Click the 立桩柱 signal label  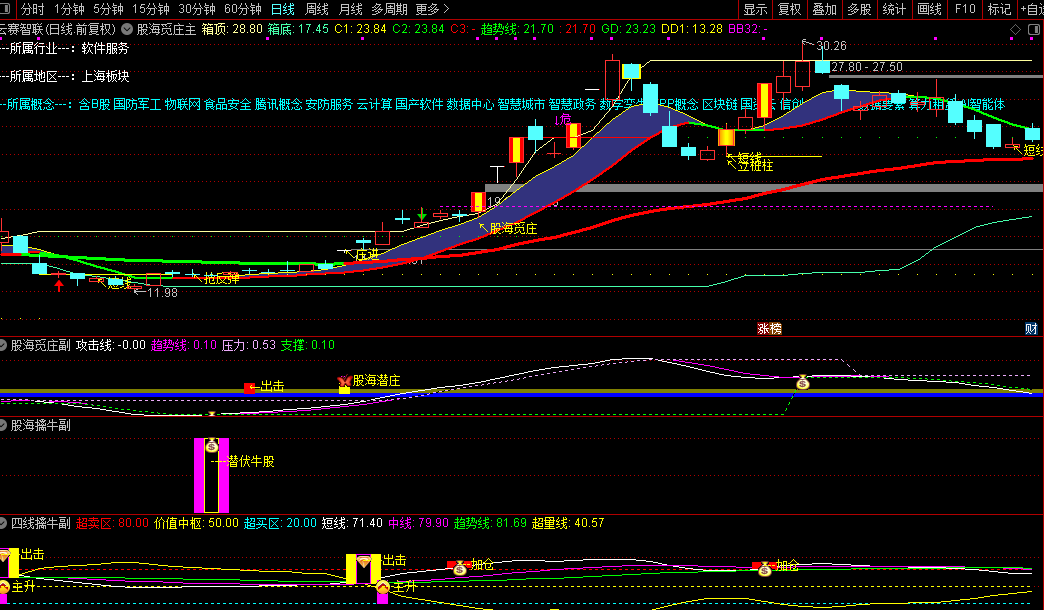(756, 166)
